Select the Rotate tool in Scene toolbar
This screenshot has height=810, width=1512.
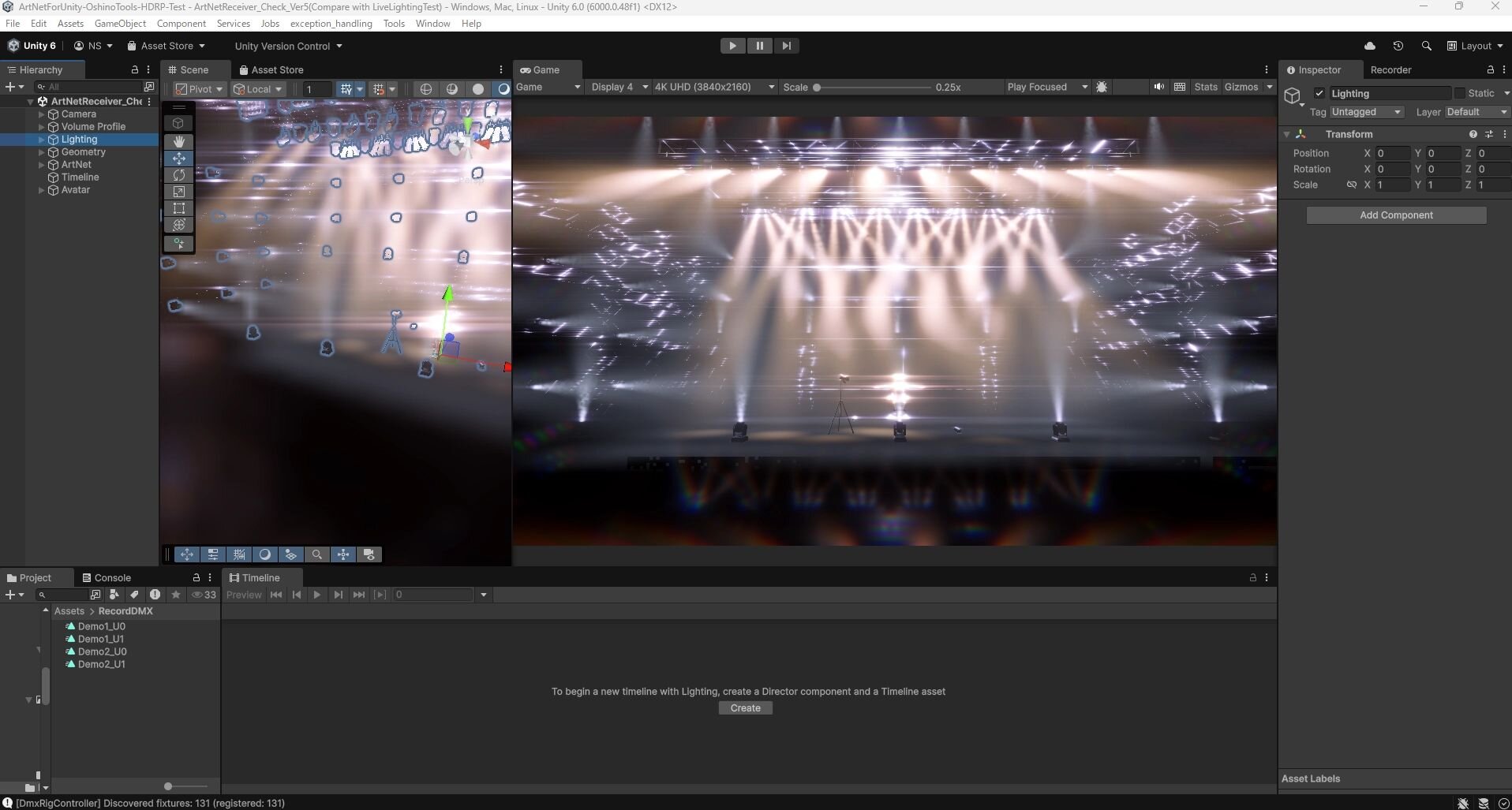coord(179,175)
